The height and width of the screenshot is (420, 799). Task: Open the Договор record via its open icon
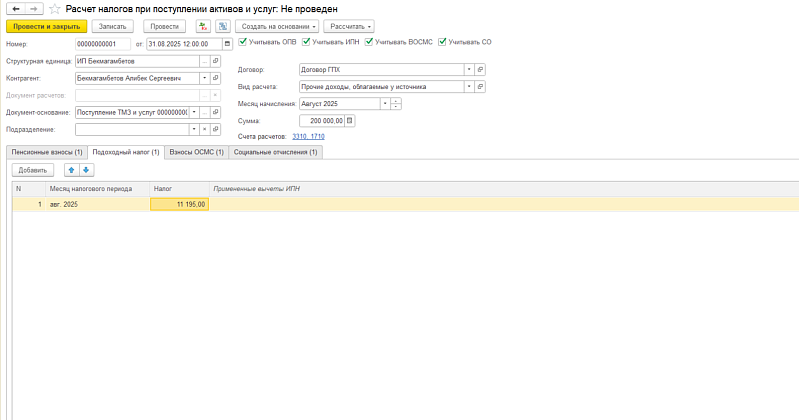pos(480,69)
